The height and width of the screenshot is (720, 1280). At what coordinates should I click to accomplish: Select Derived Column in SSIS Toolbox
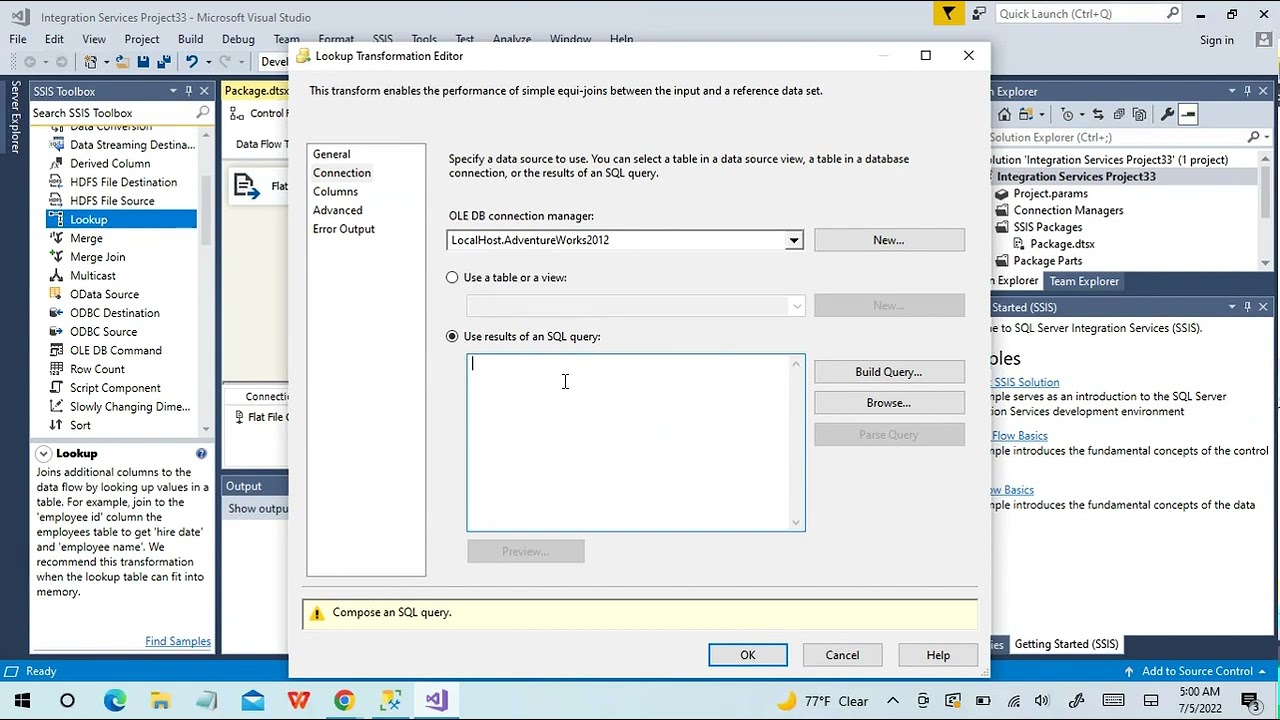click(x=109, y=163)
